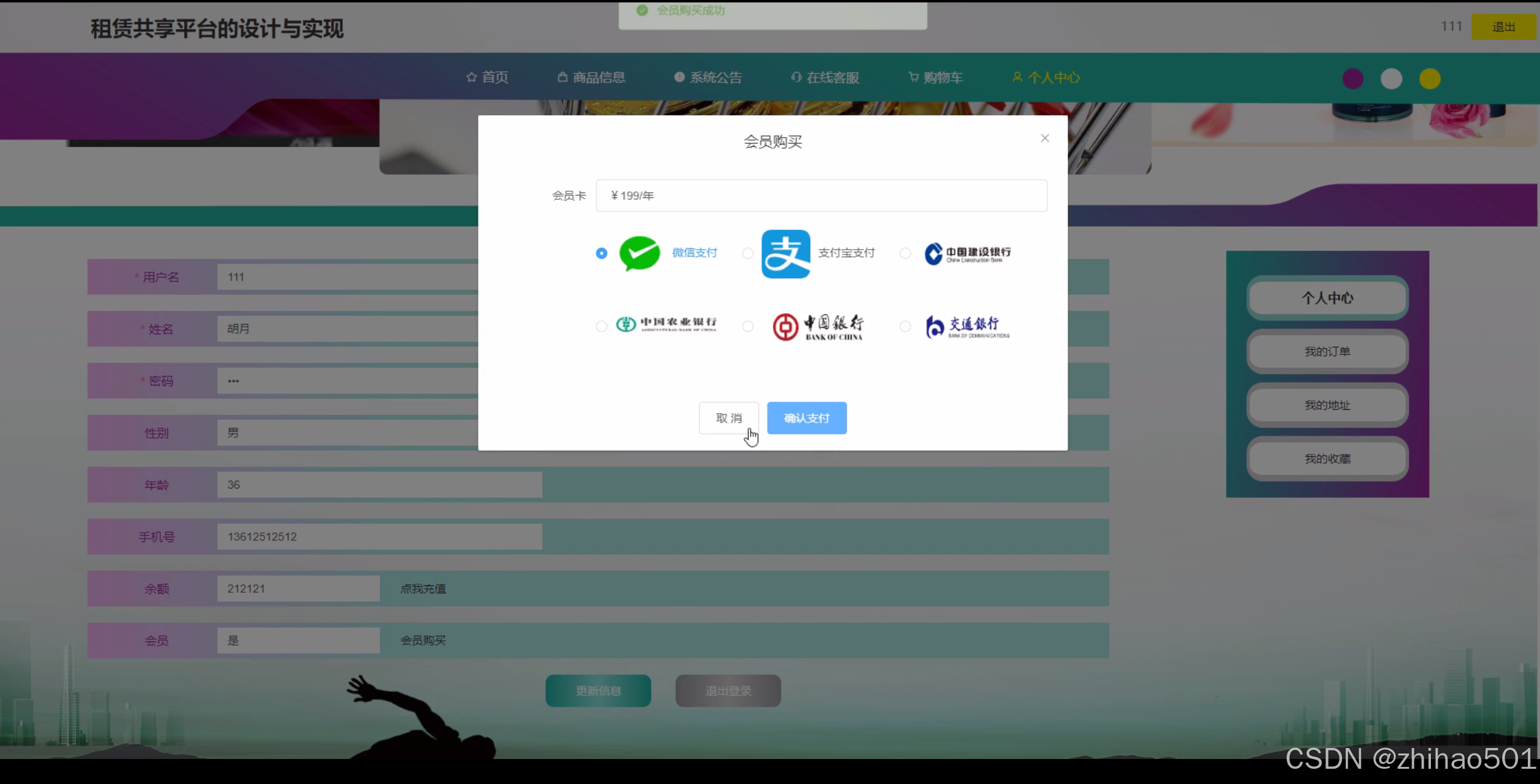This screenshot has height=784, width=1540.
Task: Click the 手机号 input field
Action: point(380,537)
